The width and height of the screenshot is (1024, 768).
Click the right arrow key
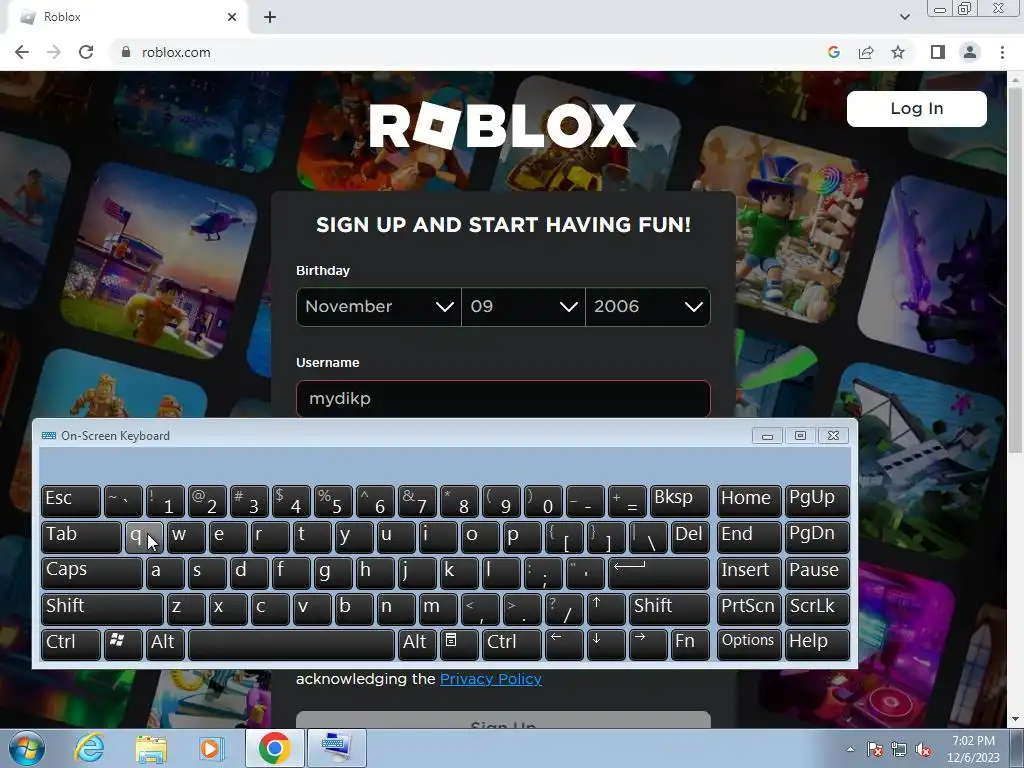pyautogui.click(x=648, y=644)
